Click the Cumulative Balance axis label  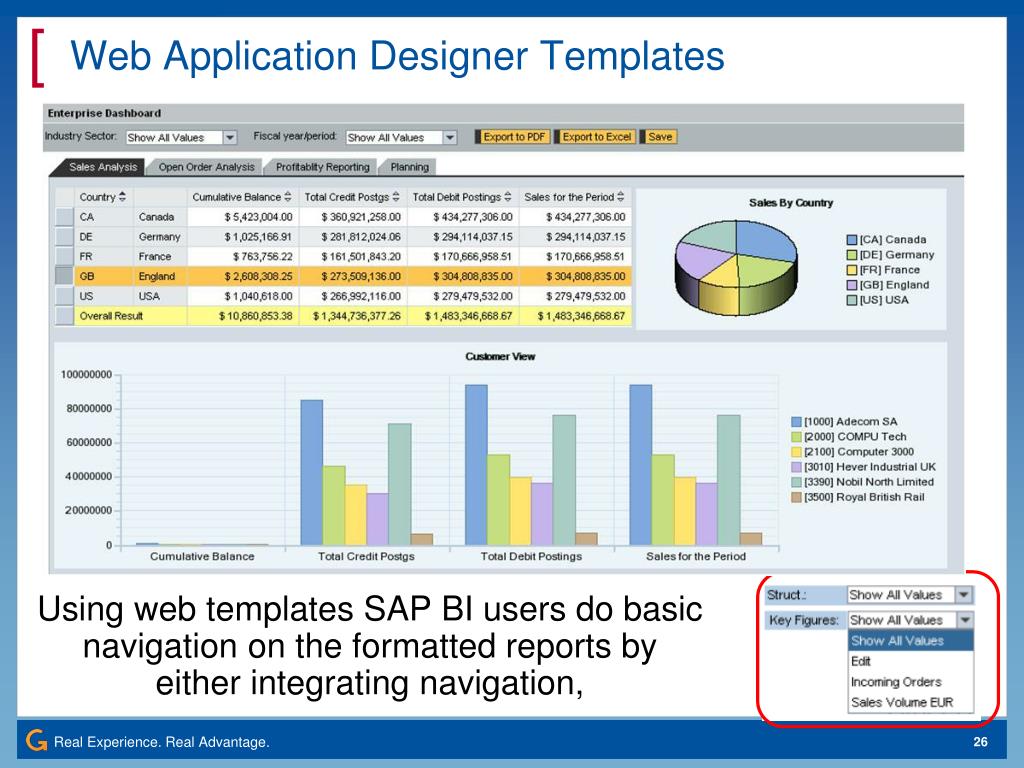tap(202, 556)
